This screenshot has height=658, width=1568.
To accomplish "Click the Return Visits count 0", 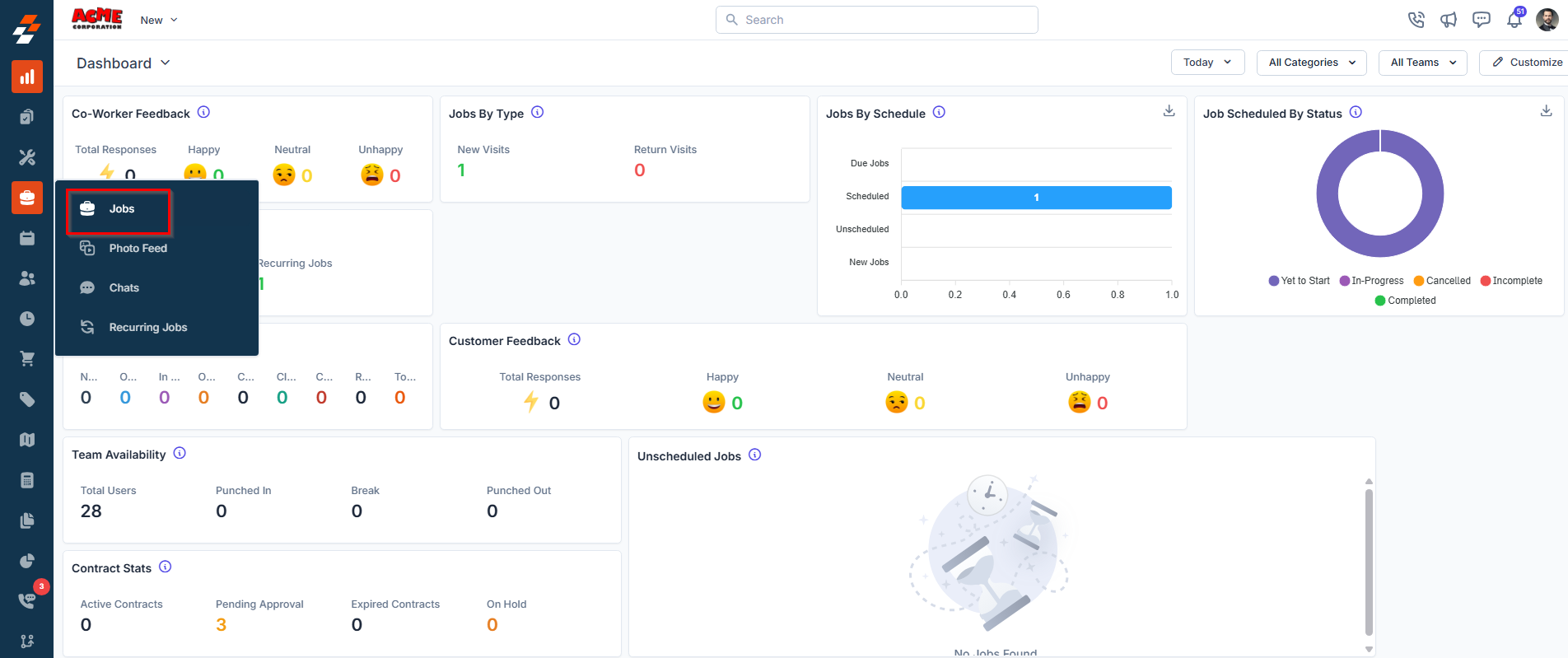I will pyautogui.click(x=640, y=170).
